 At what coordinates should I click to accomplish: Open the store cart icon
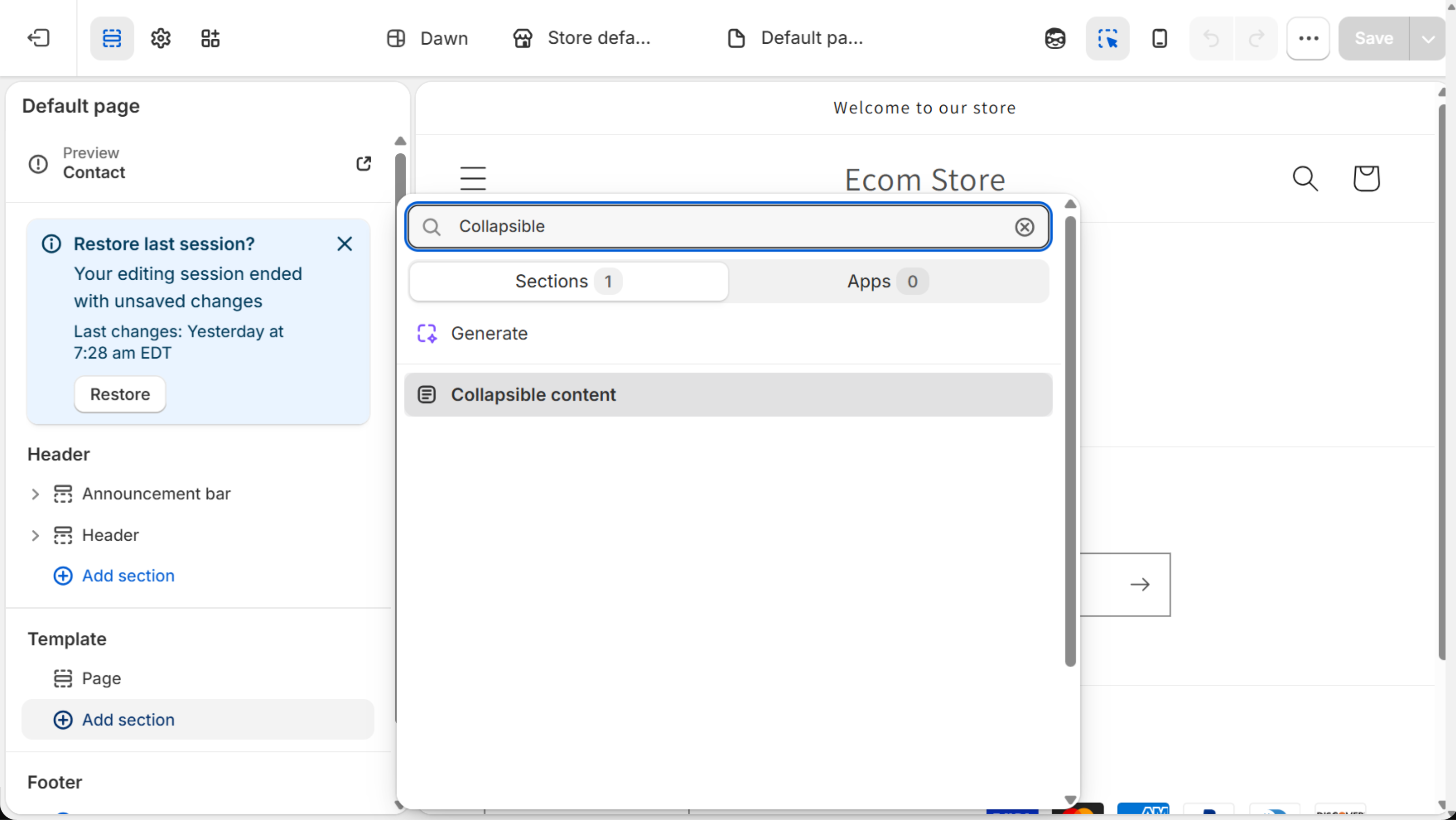click(1366, 179)
